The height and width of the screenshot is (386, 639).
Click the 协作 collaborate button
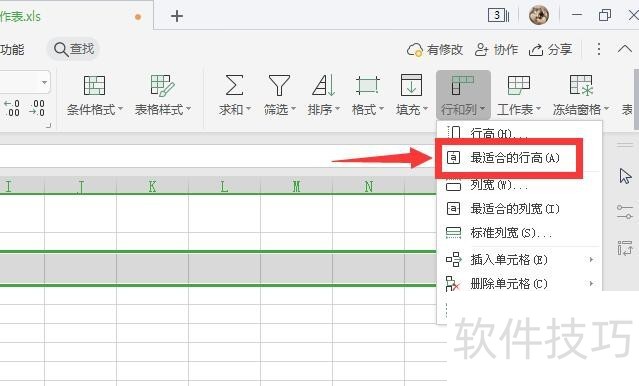(x=497, y=50)
